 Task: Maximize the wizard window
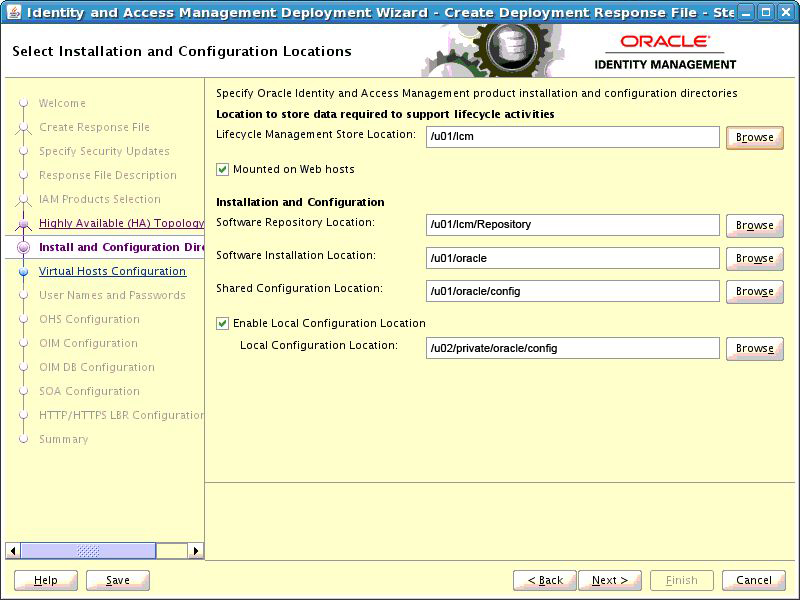766,12
